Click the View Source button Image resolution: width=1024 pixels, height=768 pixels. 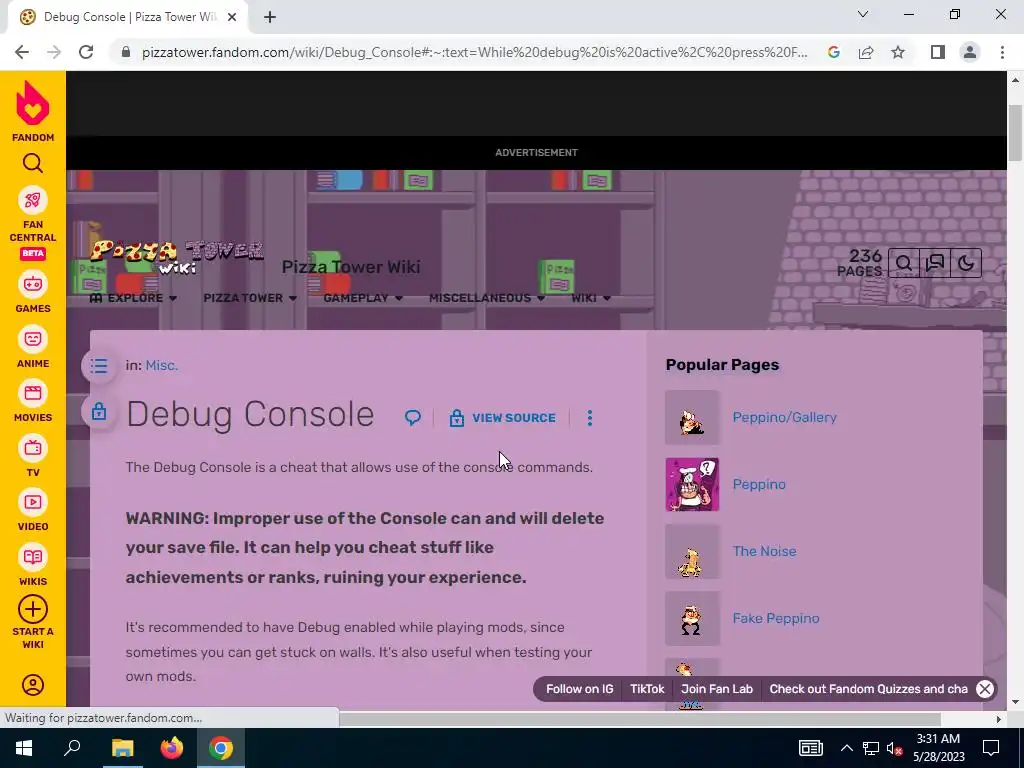503,418
